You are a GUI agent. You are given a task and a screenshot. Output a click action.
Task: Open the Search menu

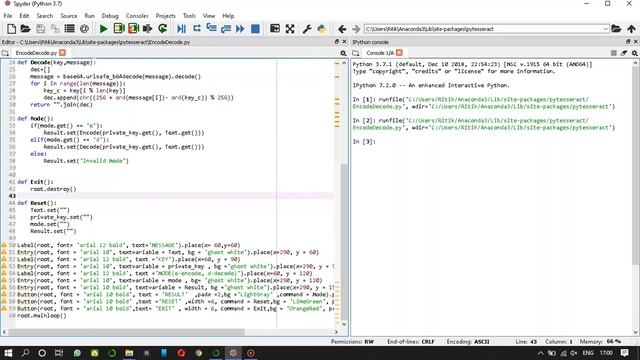[44, 16]
